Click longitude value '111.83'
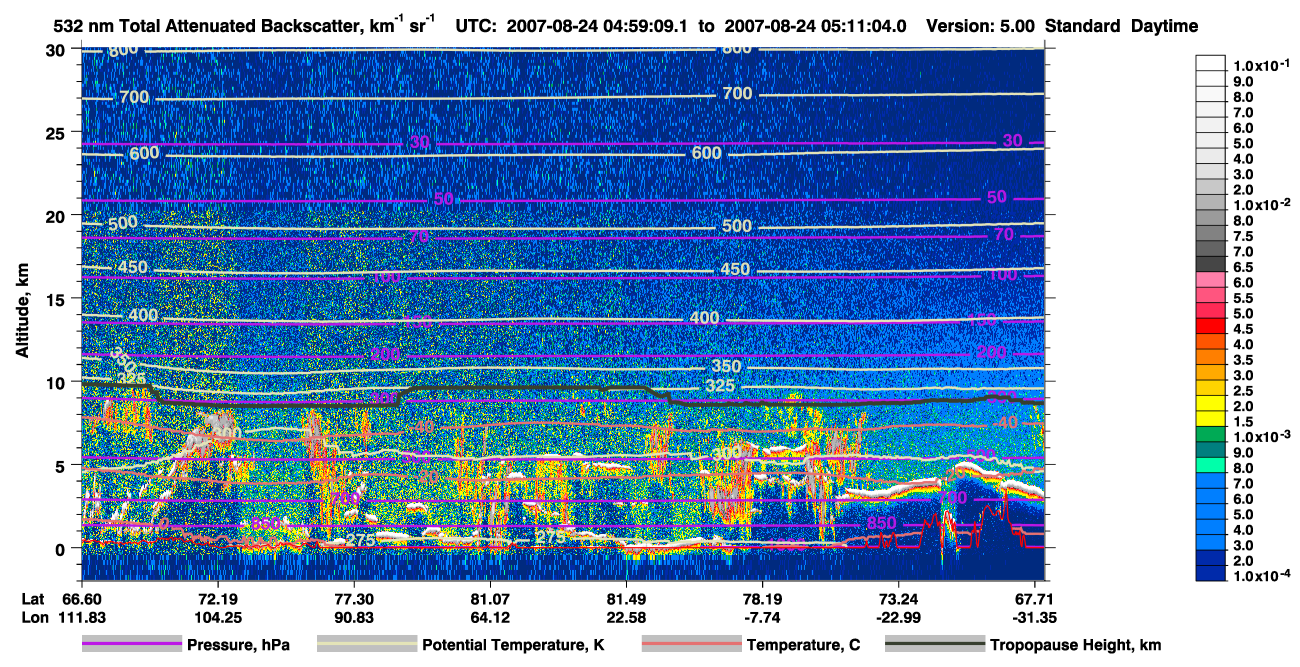This screenshot has width=1300, height=667. (81, 616)
